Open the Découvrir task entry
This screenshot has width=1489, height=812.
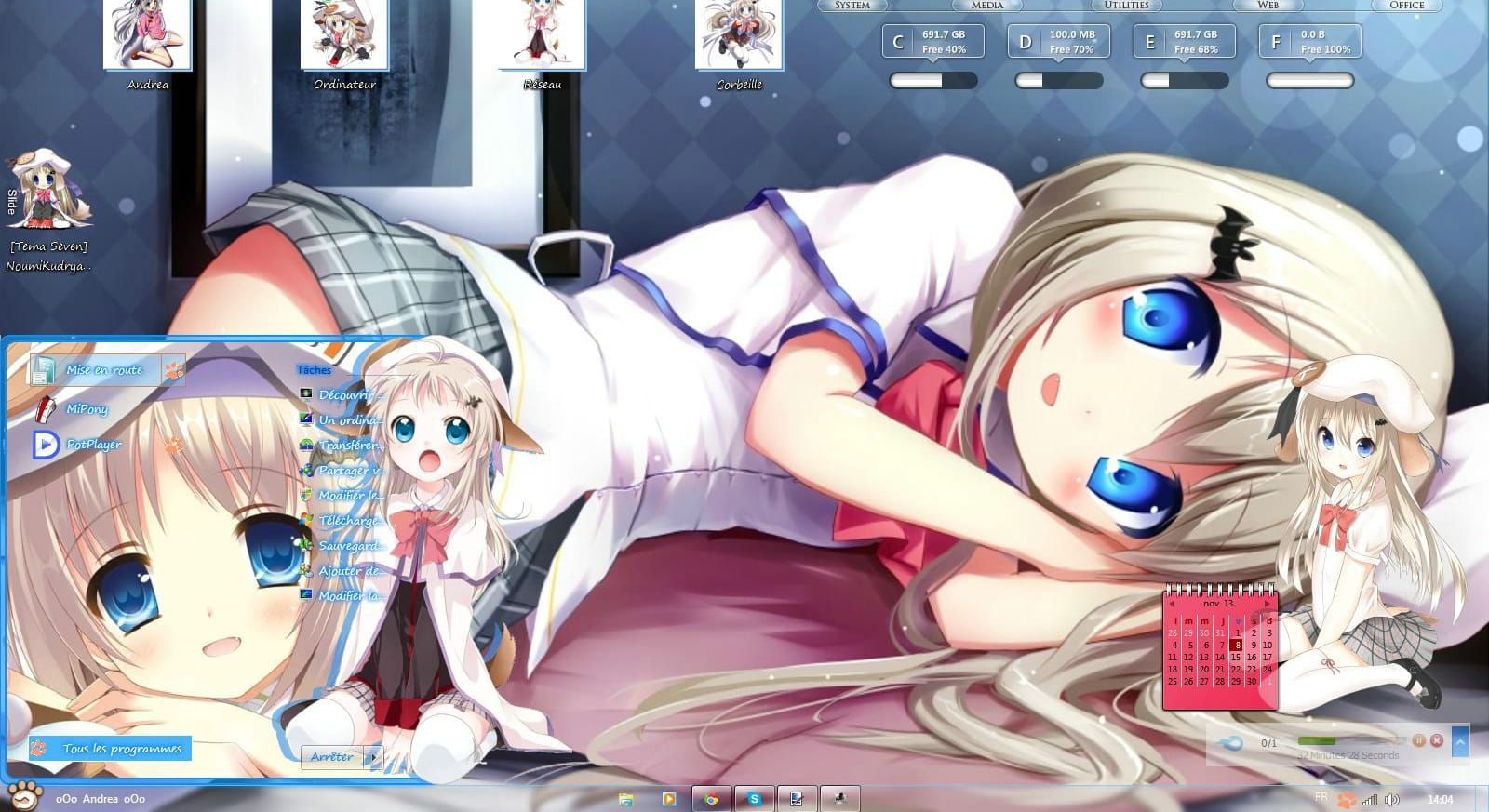click(342, 394)
